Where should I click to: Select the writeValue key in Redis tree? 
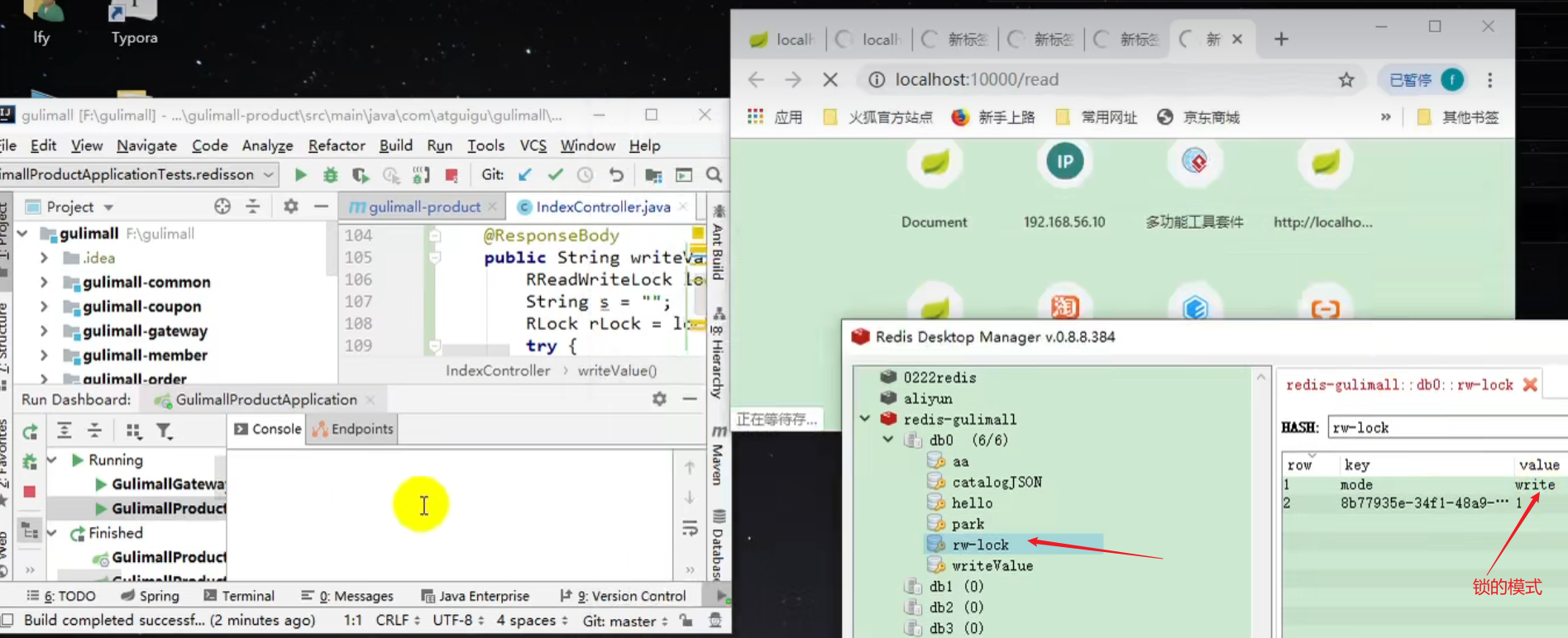click(x=992, y=566)
